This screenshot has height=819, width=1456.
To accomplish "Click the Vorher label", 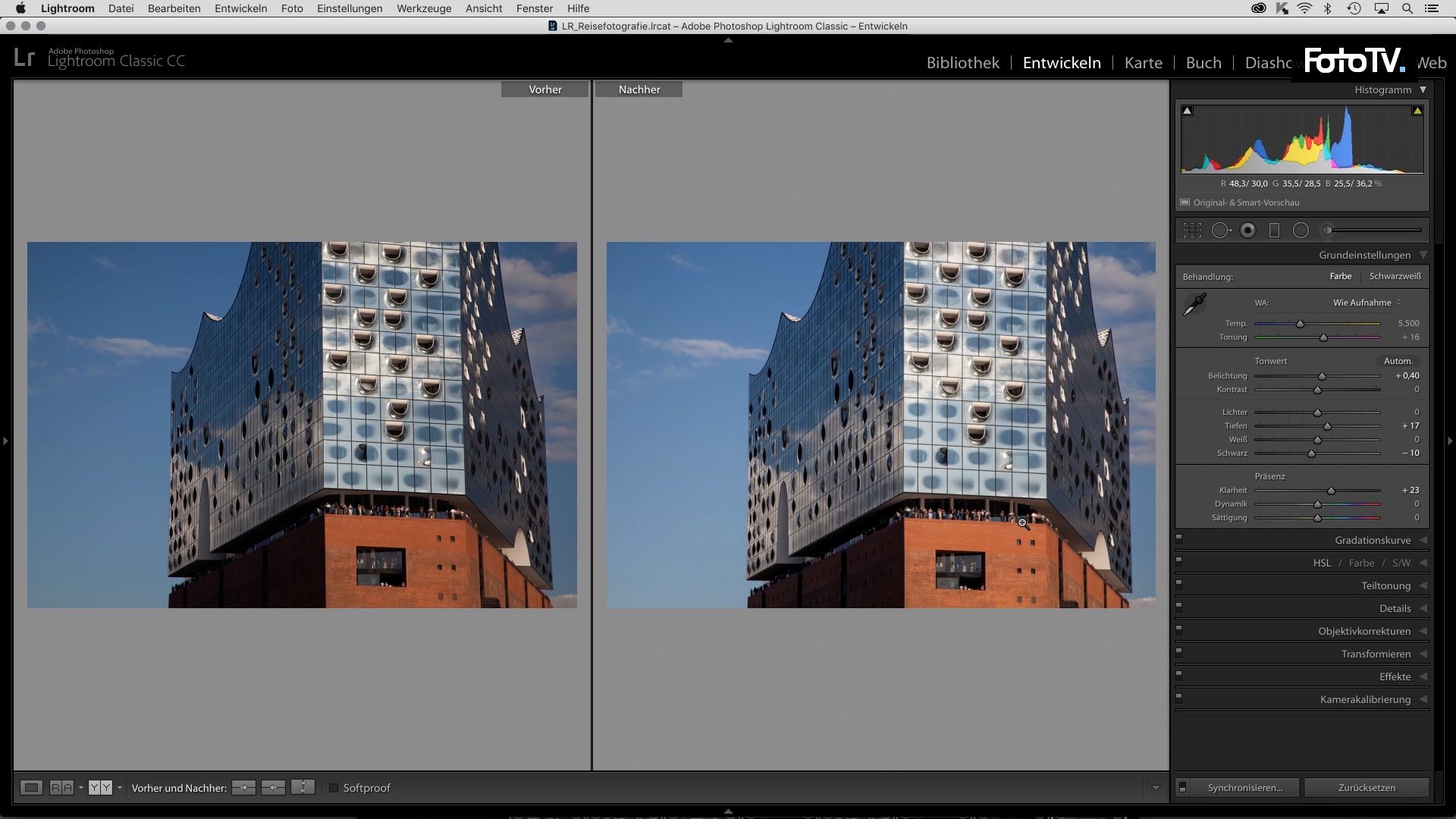I will 544,89.
